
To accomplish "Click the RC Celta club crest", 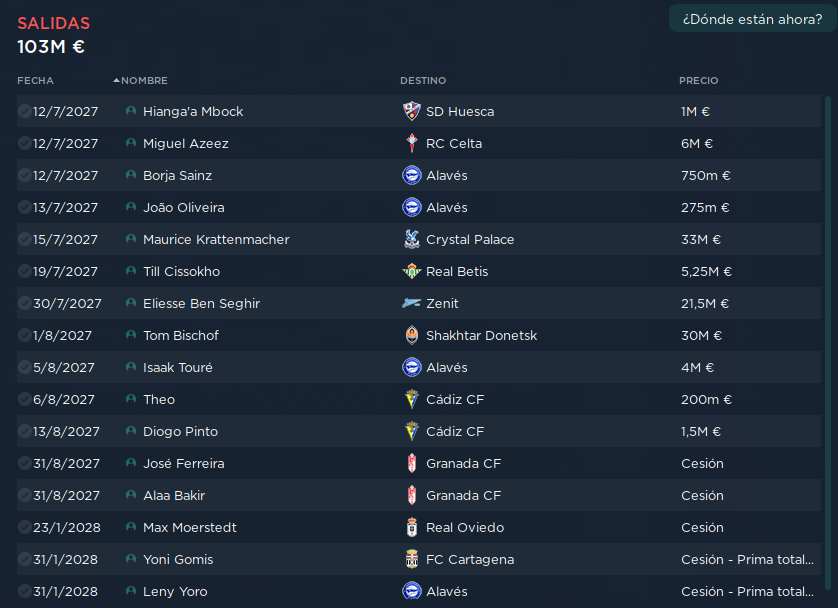I will click(412, 143).
